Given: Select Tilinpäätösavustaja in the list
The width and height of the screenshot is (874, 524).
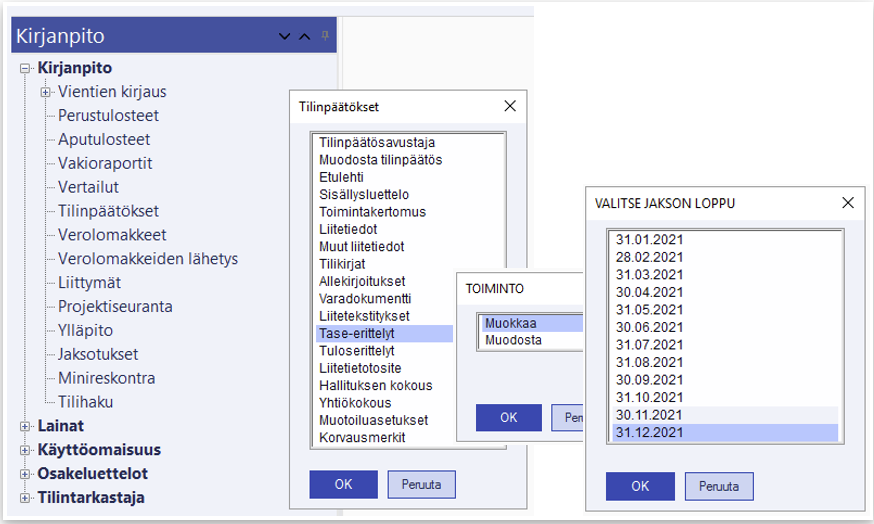Looking at the screenshot, I should (377, 142).
